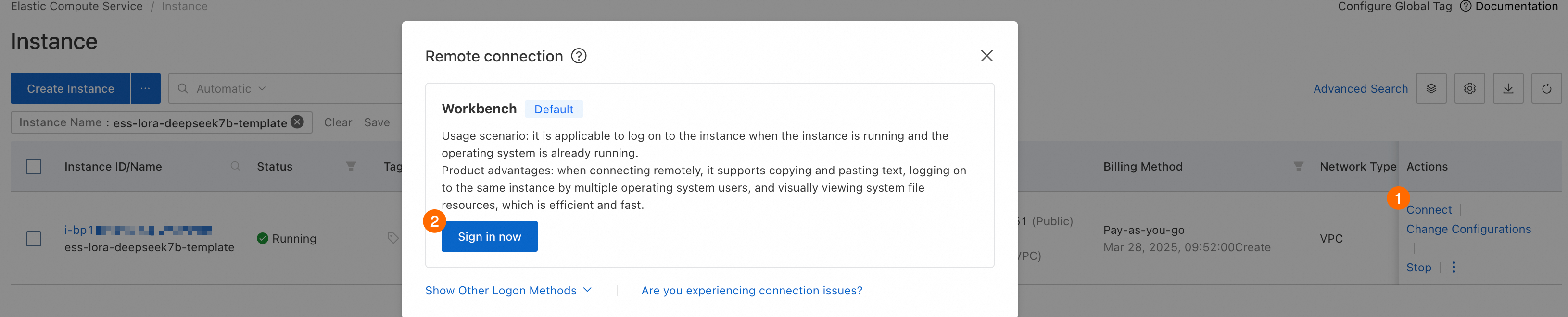Expand Show Other Logon Methods
Image resolution: width=1568 pixels, height=317 pixels.
click(508, 290)
